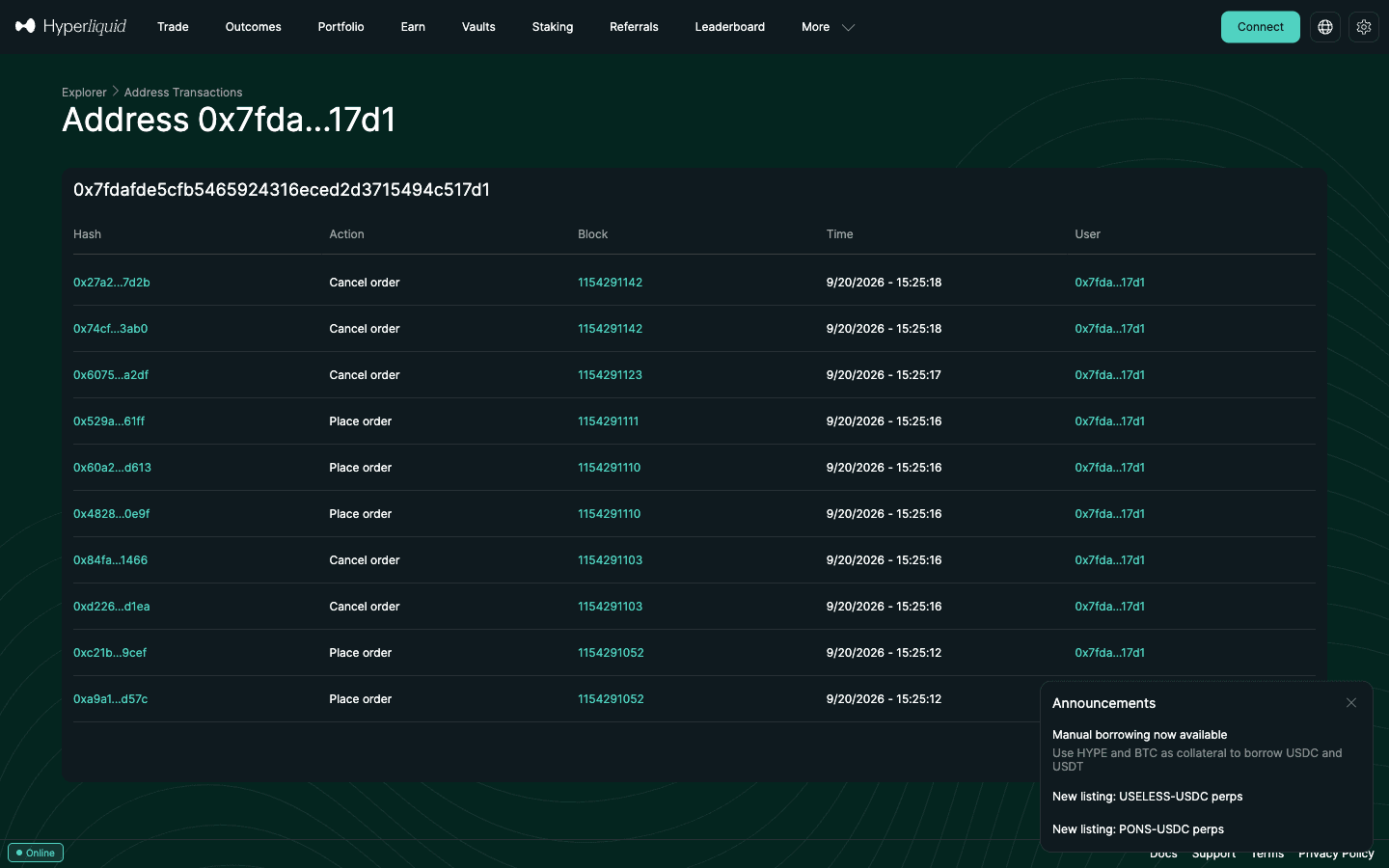The image size is (1389, 868).
Task: Open transaction hash 0xc21b...9cef
Action: (x=110, y=653)
